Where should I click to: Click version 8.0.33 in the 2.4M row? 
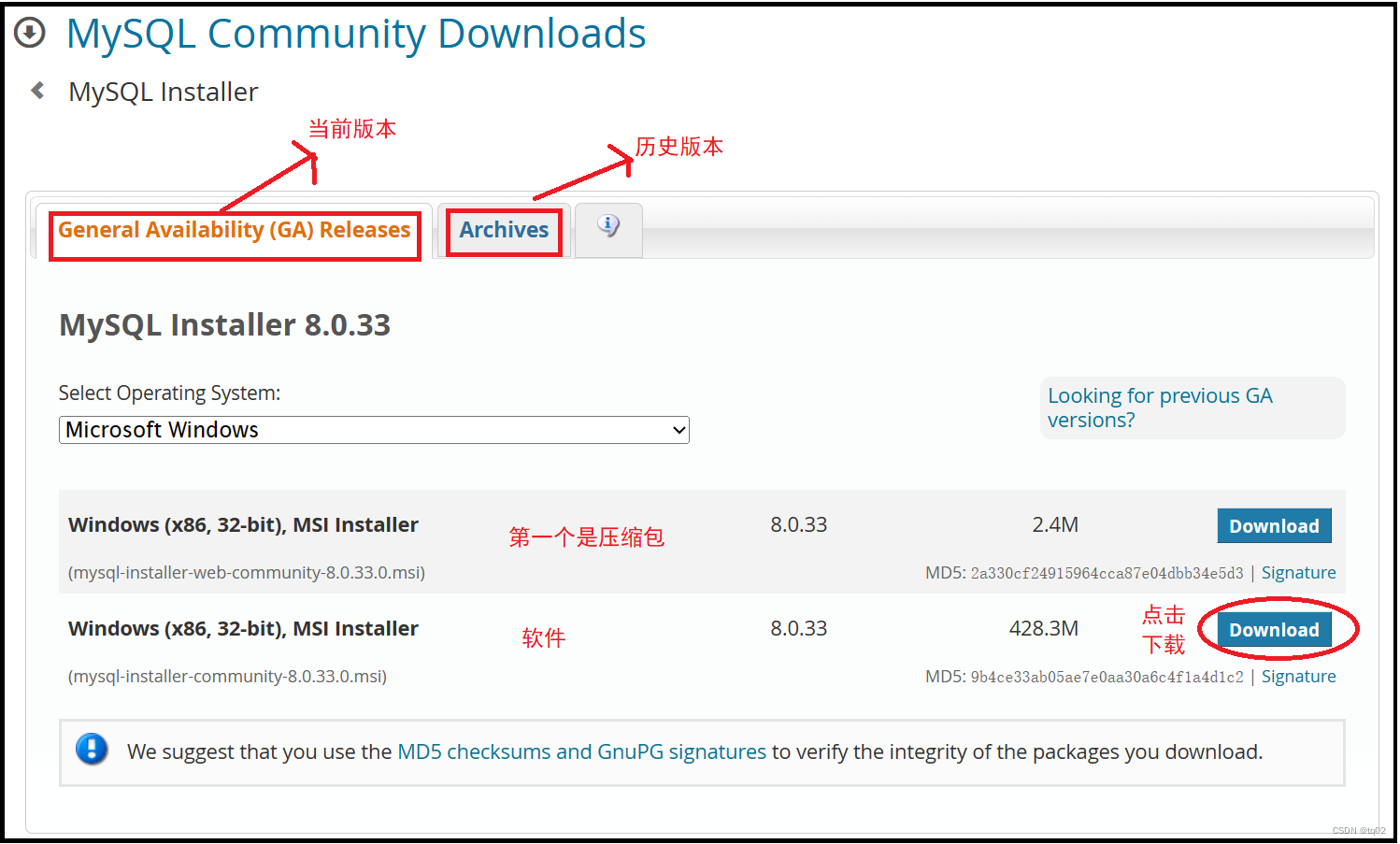coord(799,525)
